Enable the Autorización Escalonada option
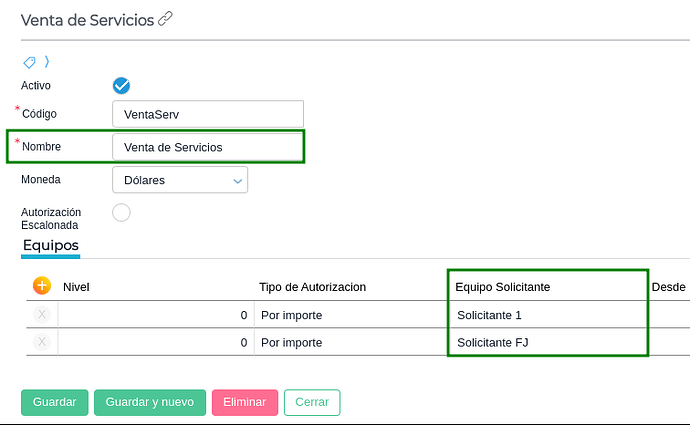 [122, 212]
